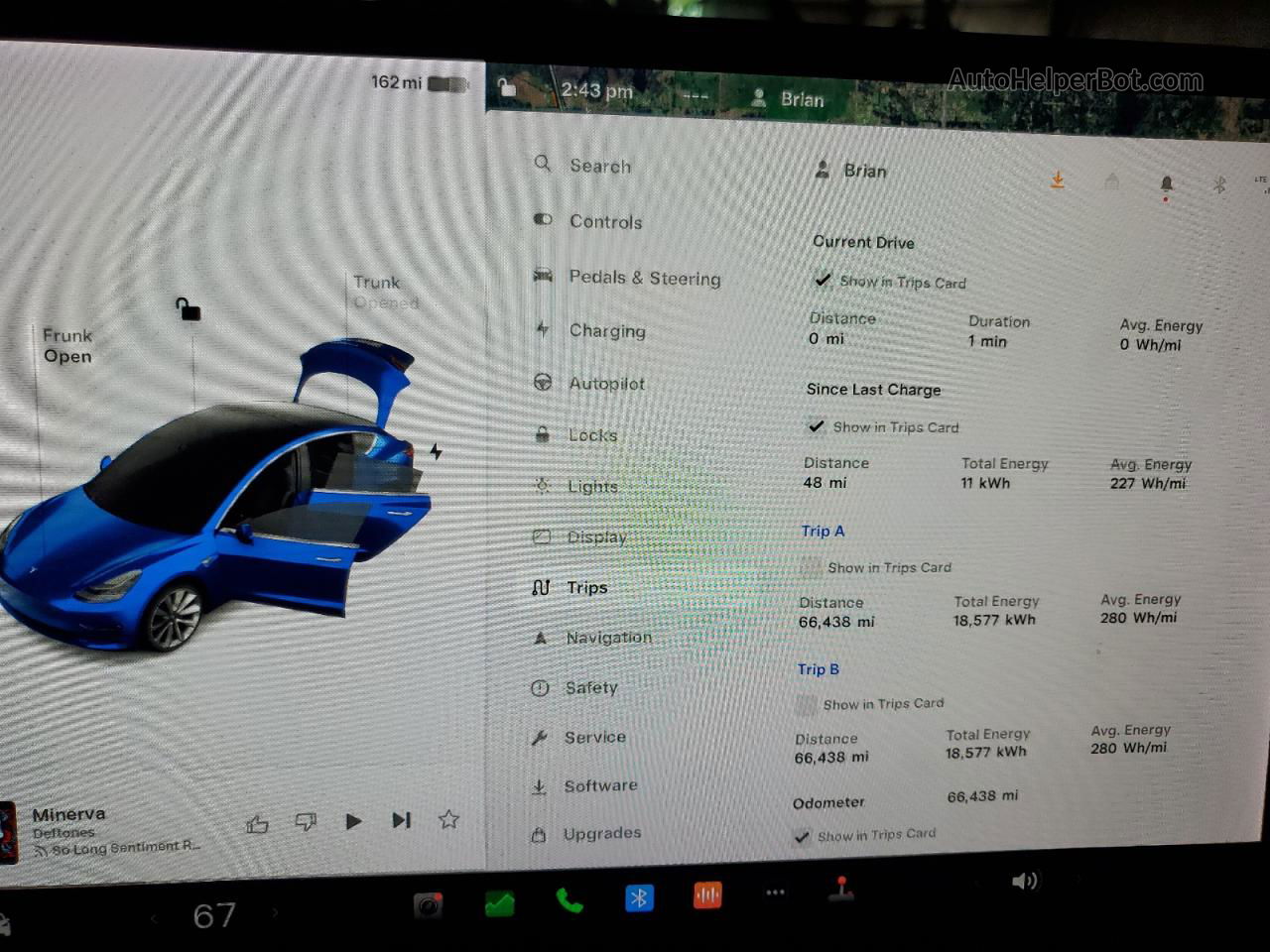Enable Trip A Show in Trips Card

click(811, 567)
